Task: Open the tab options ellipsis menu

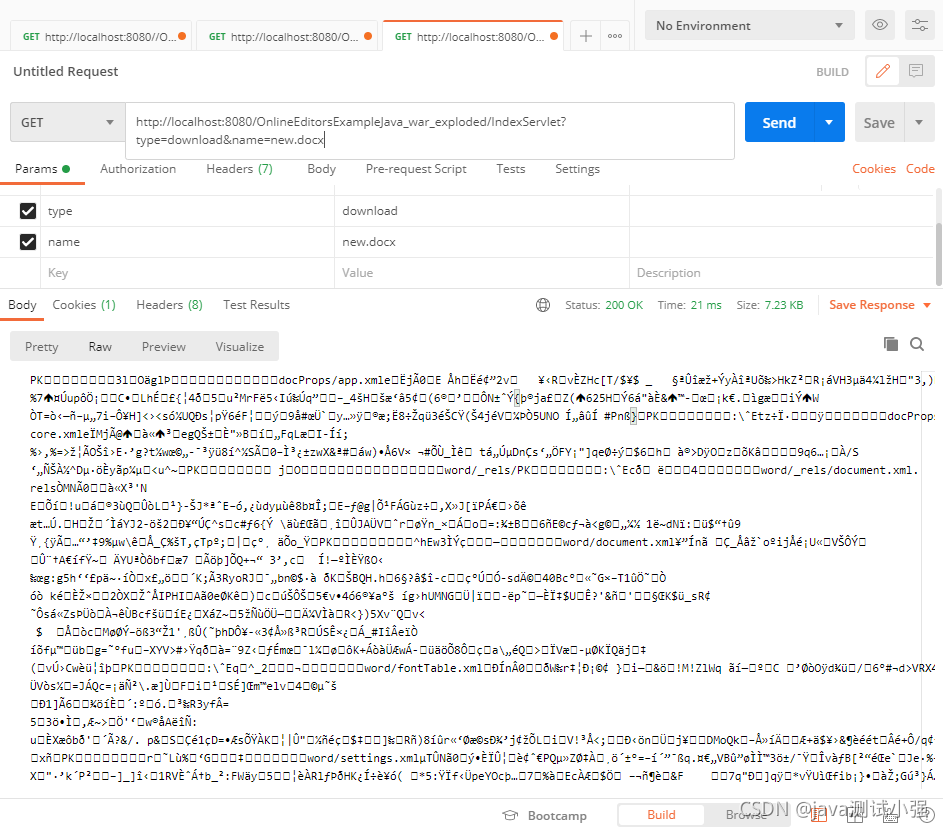Action: click(615, 36)
